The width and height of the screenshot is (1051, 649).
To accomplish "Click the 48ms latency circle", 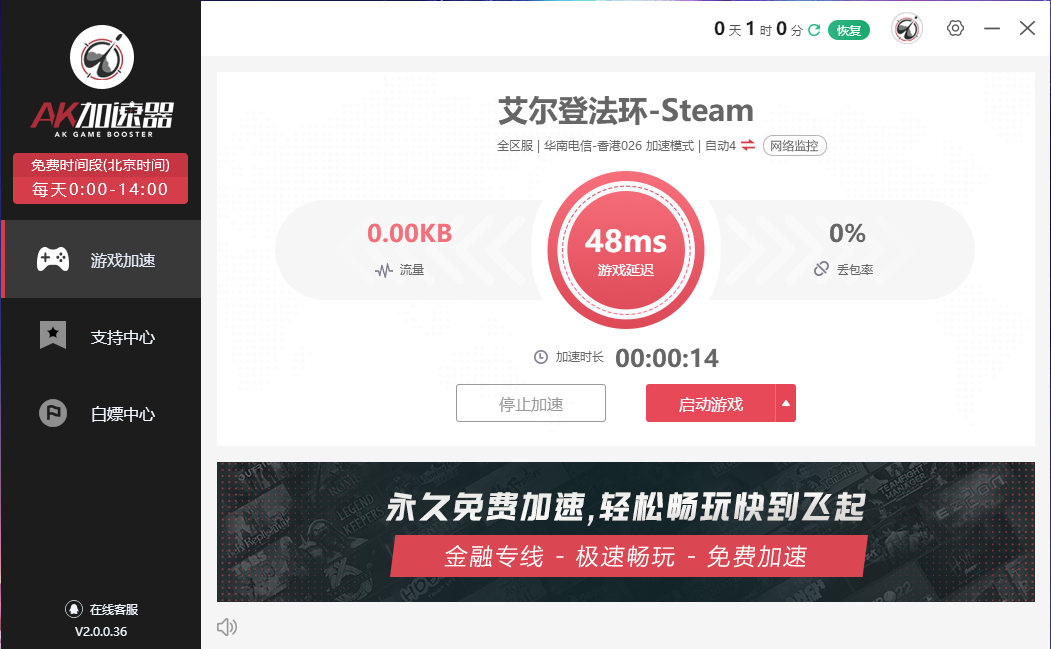I will (x=626, y=250).
